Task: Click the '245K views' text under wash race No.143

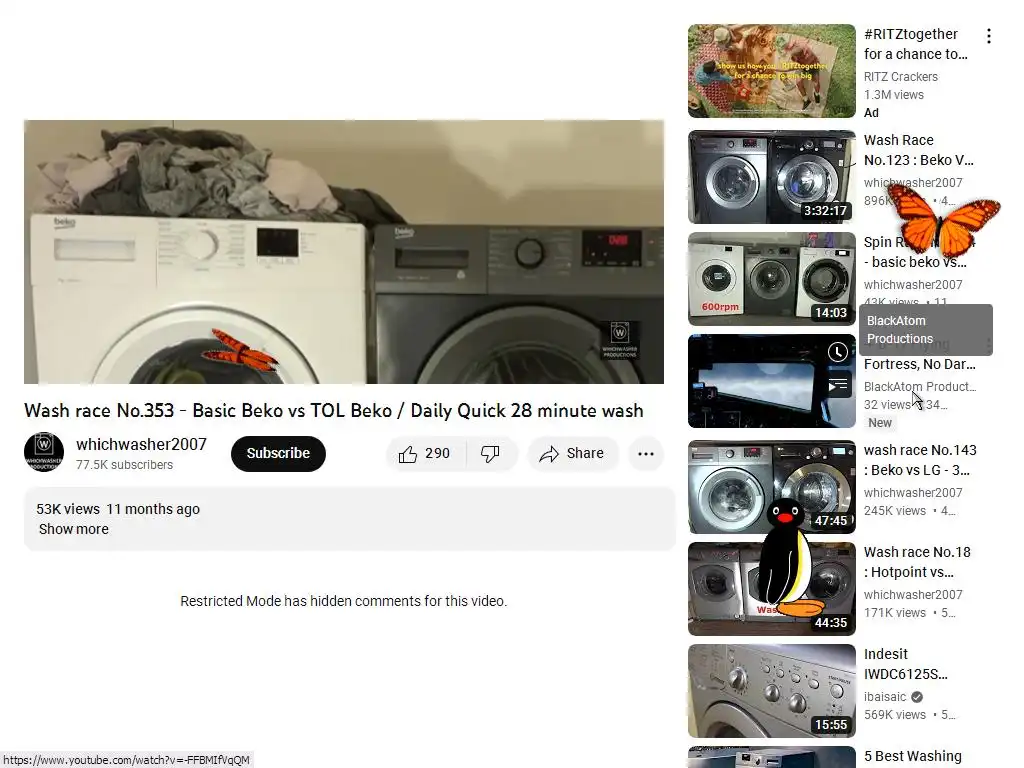Action: 895,511
